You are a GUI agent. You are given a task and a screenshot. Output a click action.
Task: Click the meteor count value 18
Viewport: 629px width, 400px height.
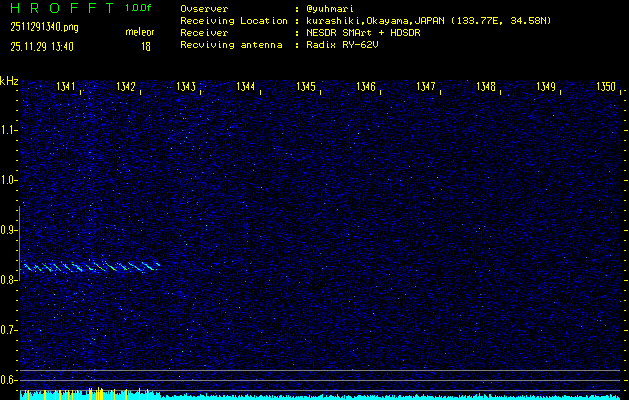[146, 46]
